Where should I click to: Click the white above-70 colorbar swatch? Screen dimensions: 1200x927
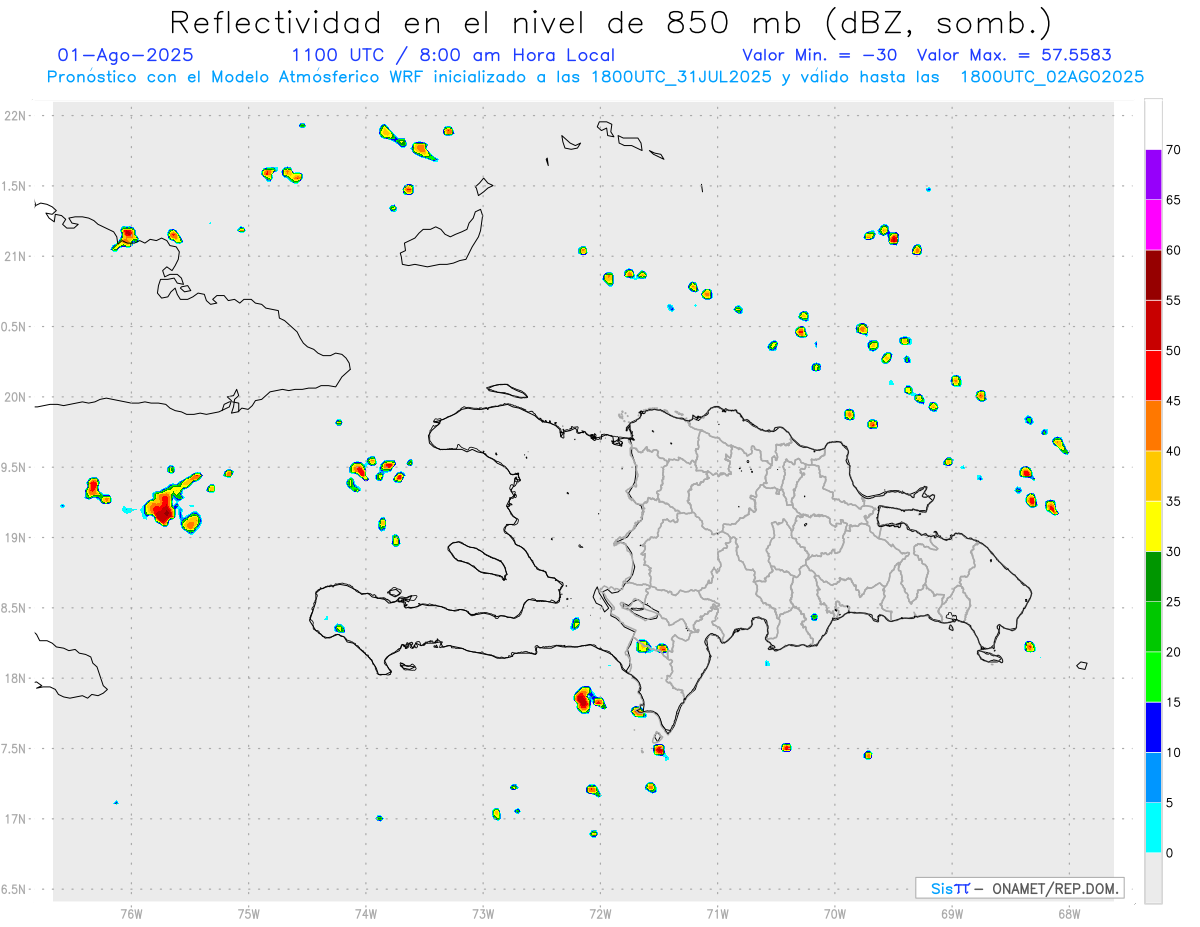(x=1153, y=124)
